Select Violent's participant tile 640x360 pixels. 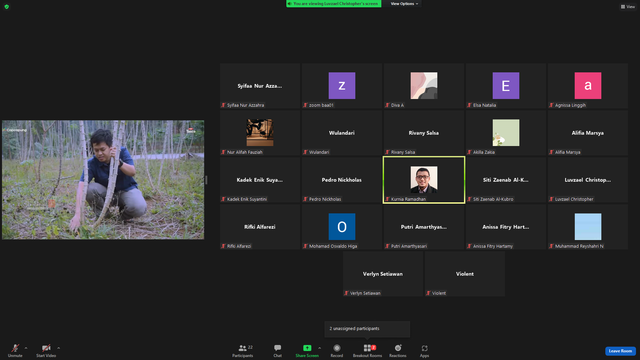tap(465, 273)
